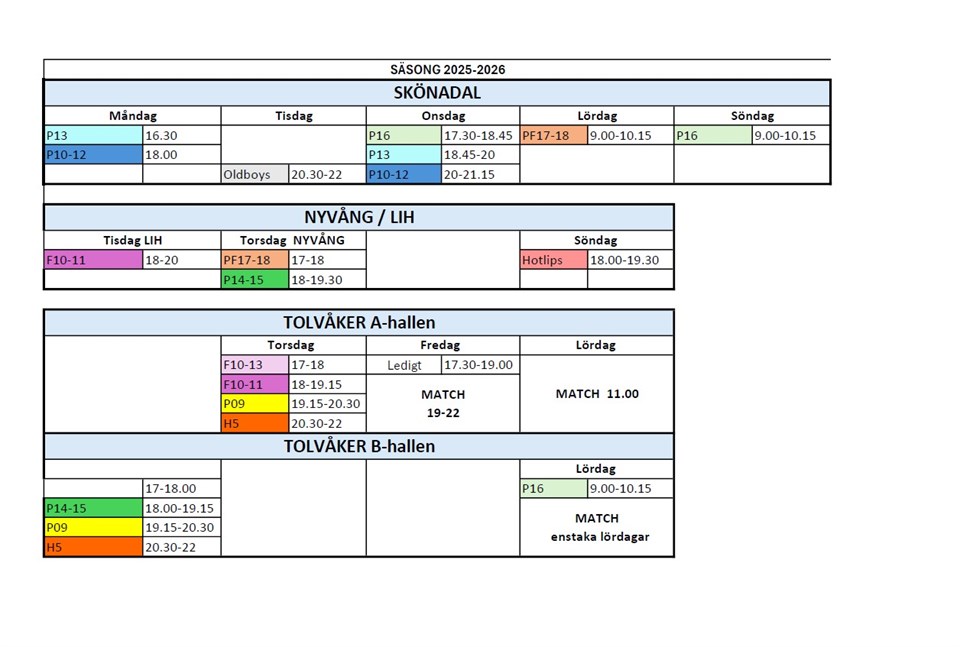Screen dimensions: 960x647
Task: Select the grey Oldboys cell
Action: [x=254, y=175]
